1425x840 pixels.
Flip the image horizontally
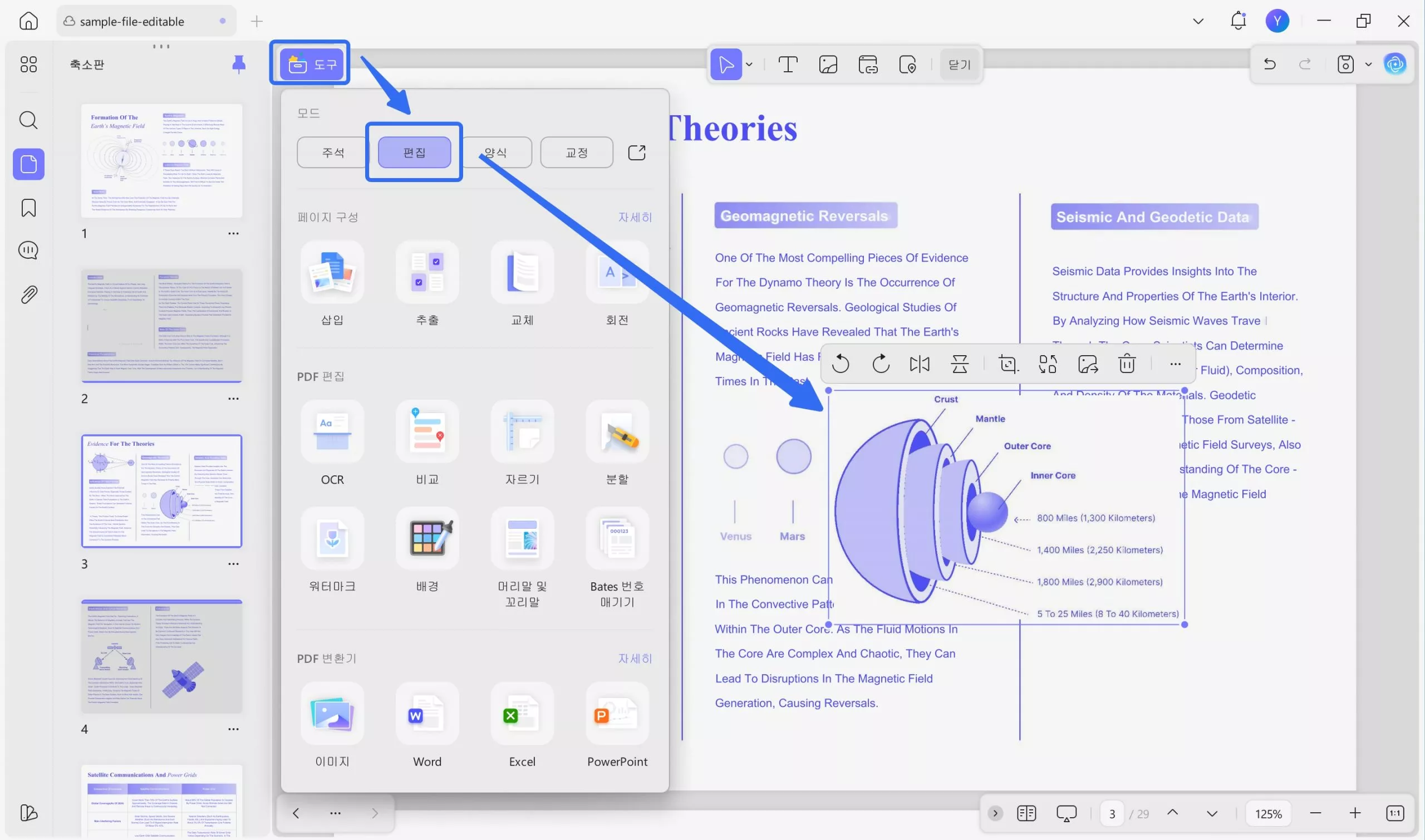click(919, 364)
